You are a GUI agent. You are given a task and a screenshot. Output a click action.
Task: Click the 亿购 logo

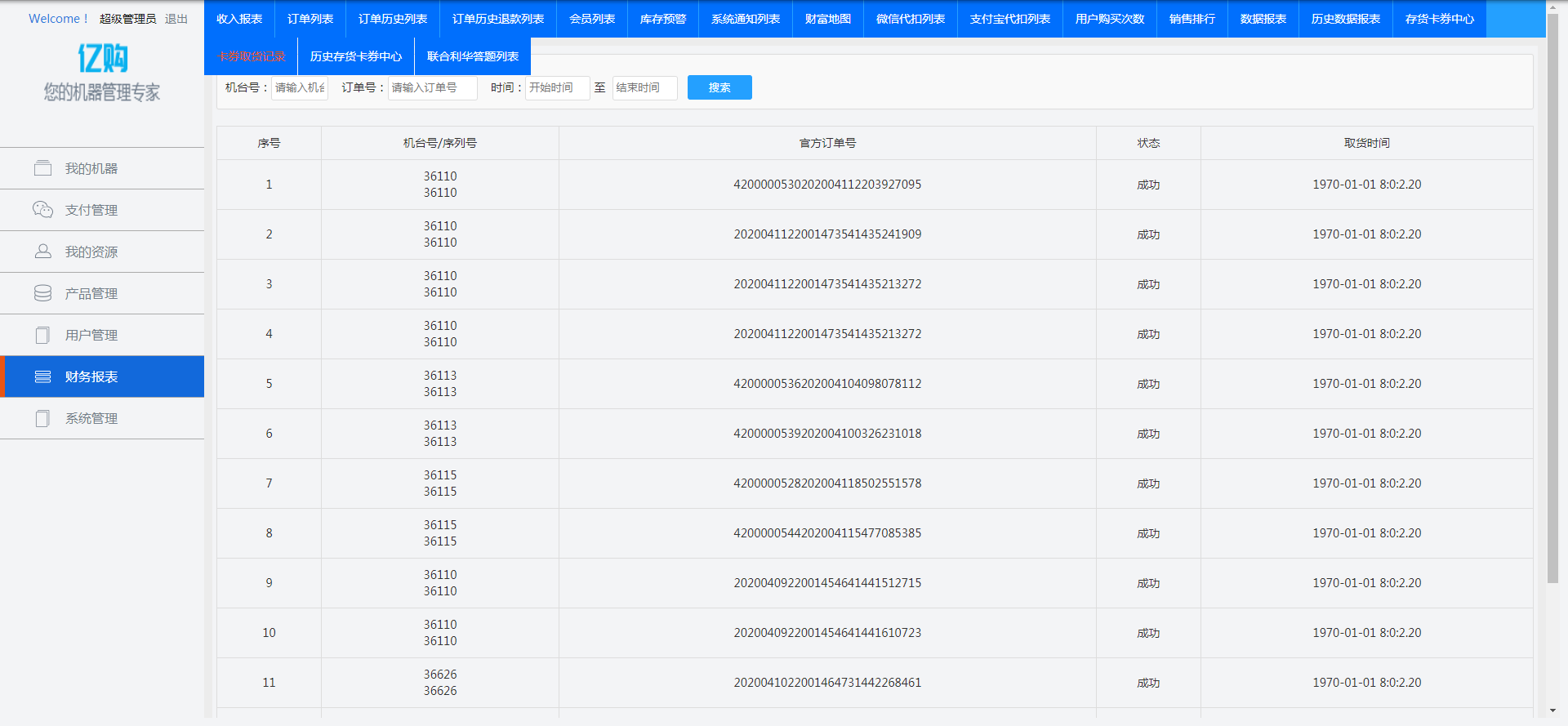(102, 59)
